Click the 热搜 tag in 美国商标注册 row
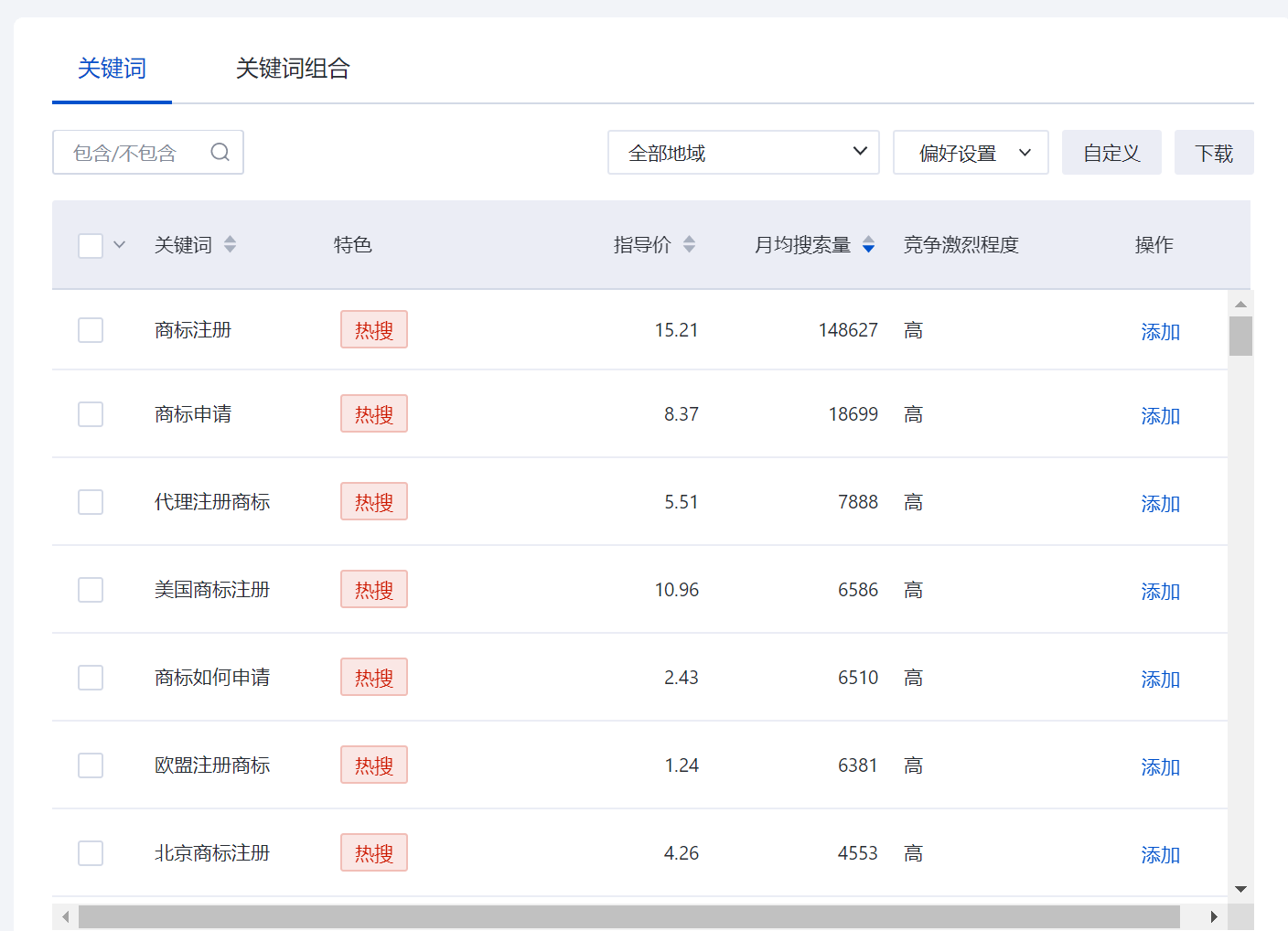Viewport: 1288px width, 931px height. tap(374, 589)
